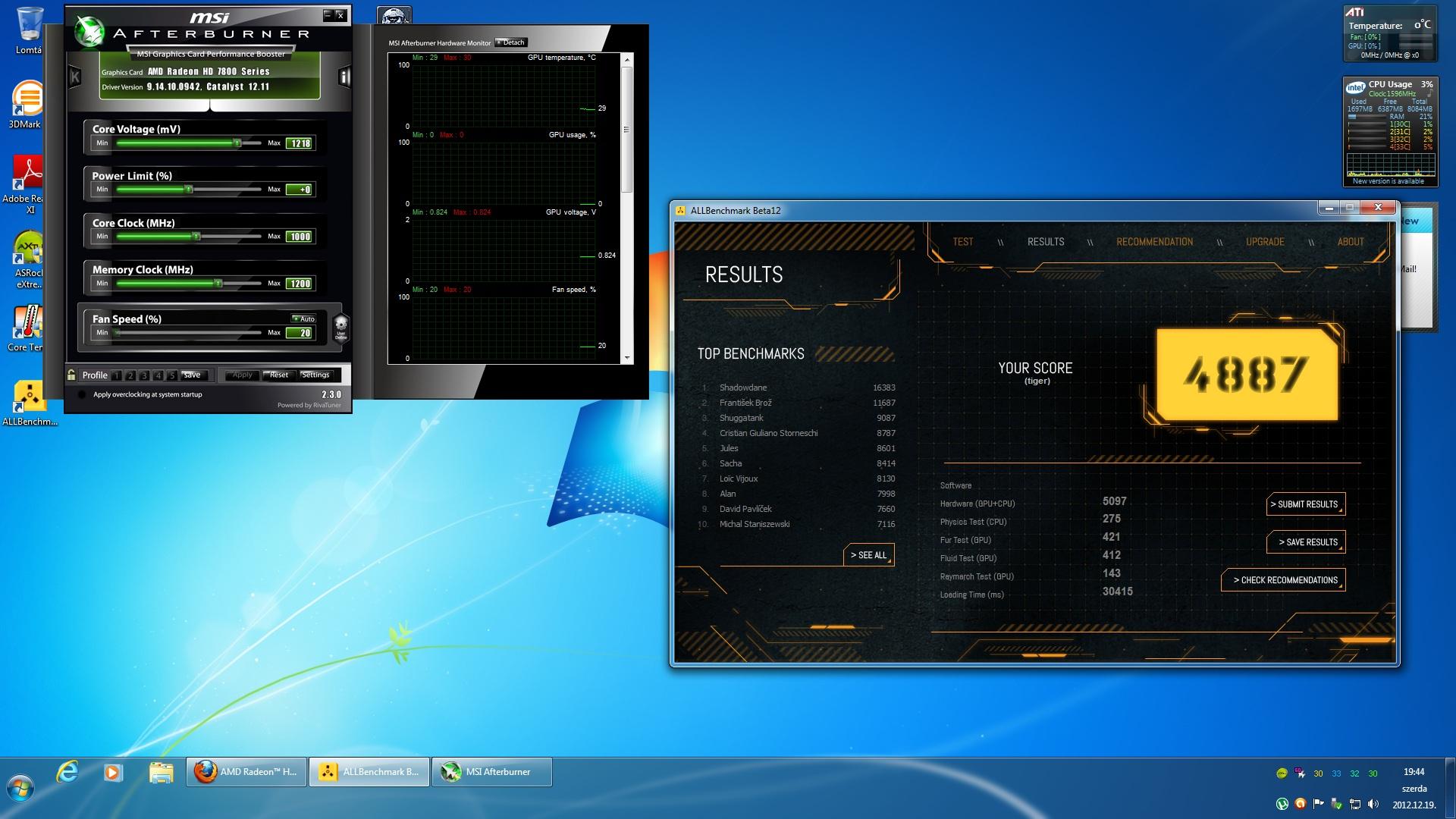Click the ATI logo in the temperature gadget
The image size is (1456, 819).
1355,12
